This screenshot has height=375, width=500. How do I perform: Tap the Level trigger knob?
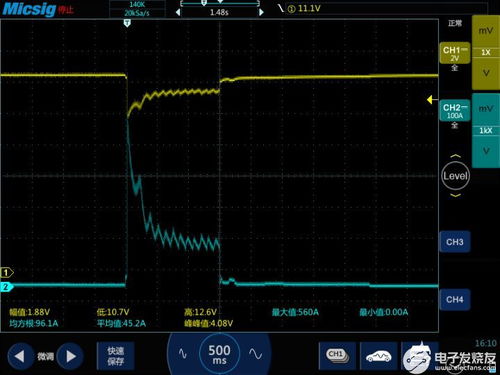pos(455,176)
